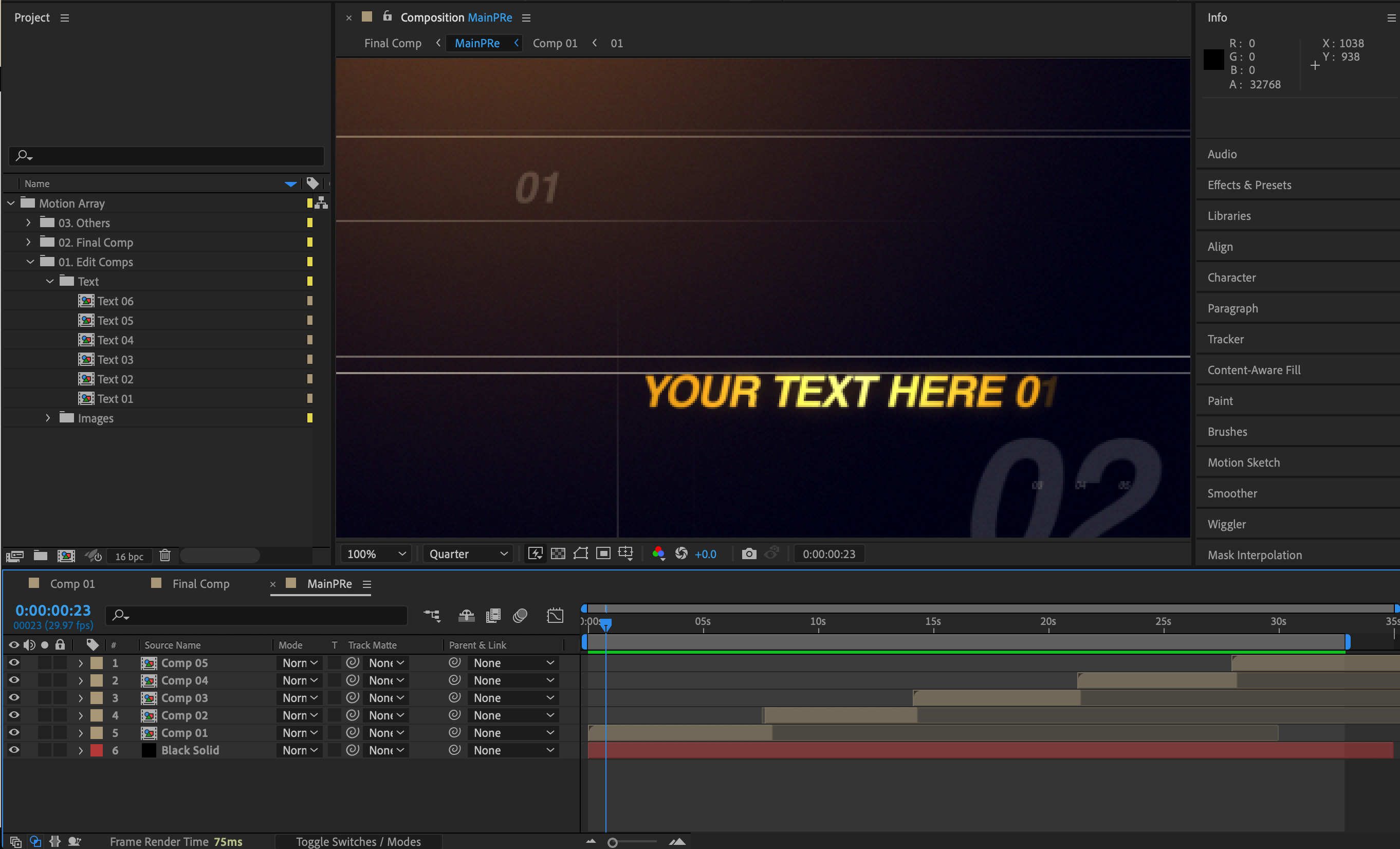Go to Comp 01 in viewer breadcrumb
The height and width of the screenshot is (849, 1400).
coord(555,43)
